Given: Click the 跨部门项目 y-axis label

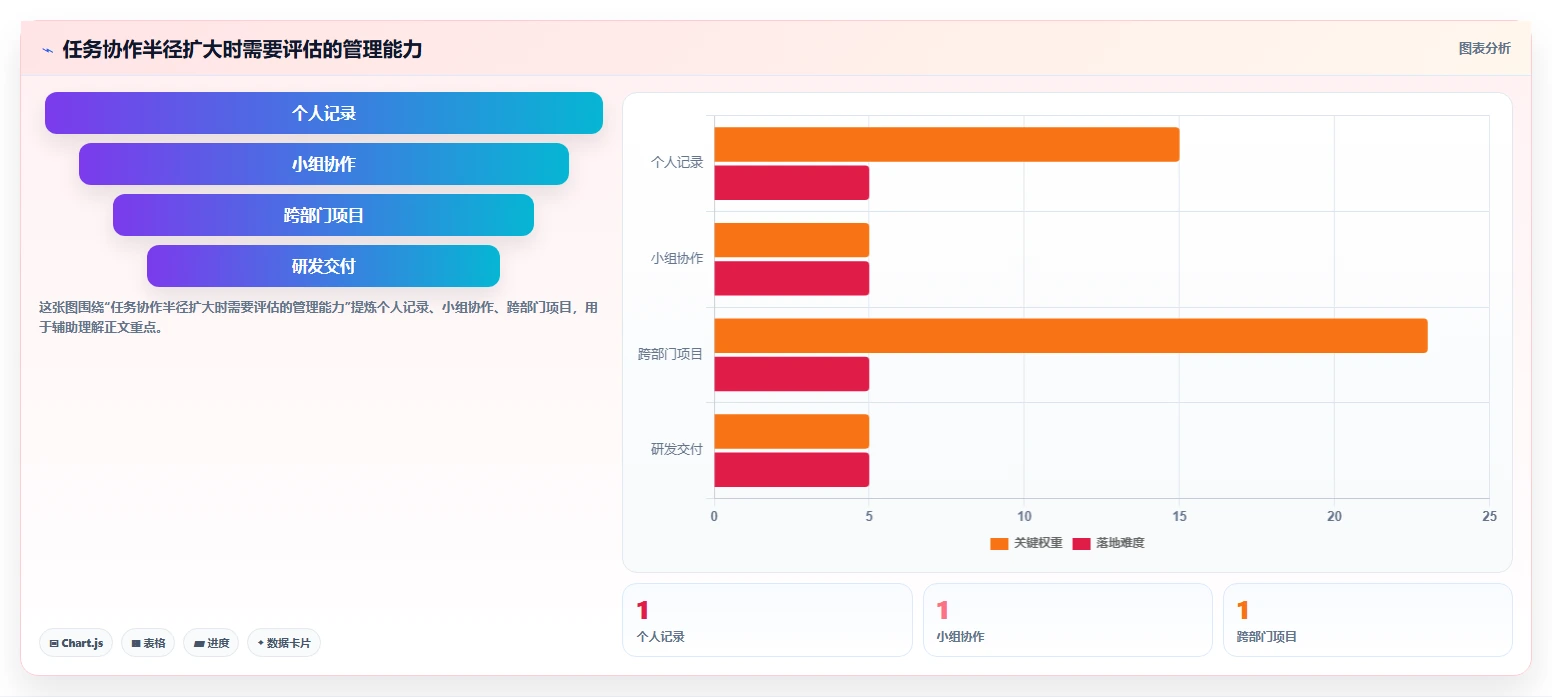Looking at the screenshot, I should pos(671,354).
